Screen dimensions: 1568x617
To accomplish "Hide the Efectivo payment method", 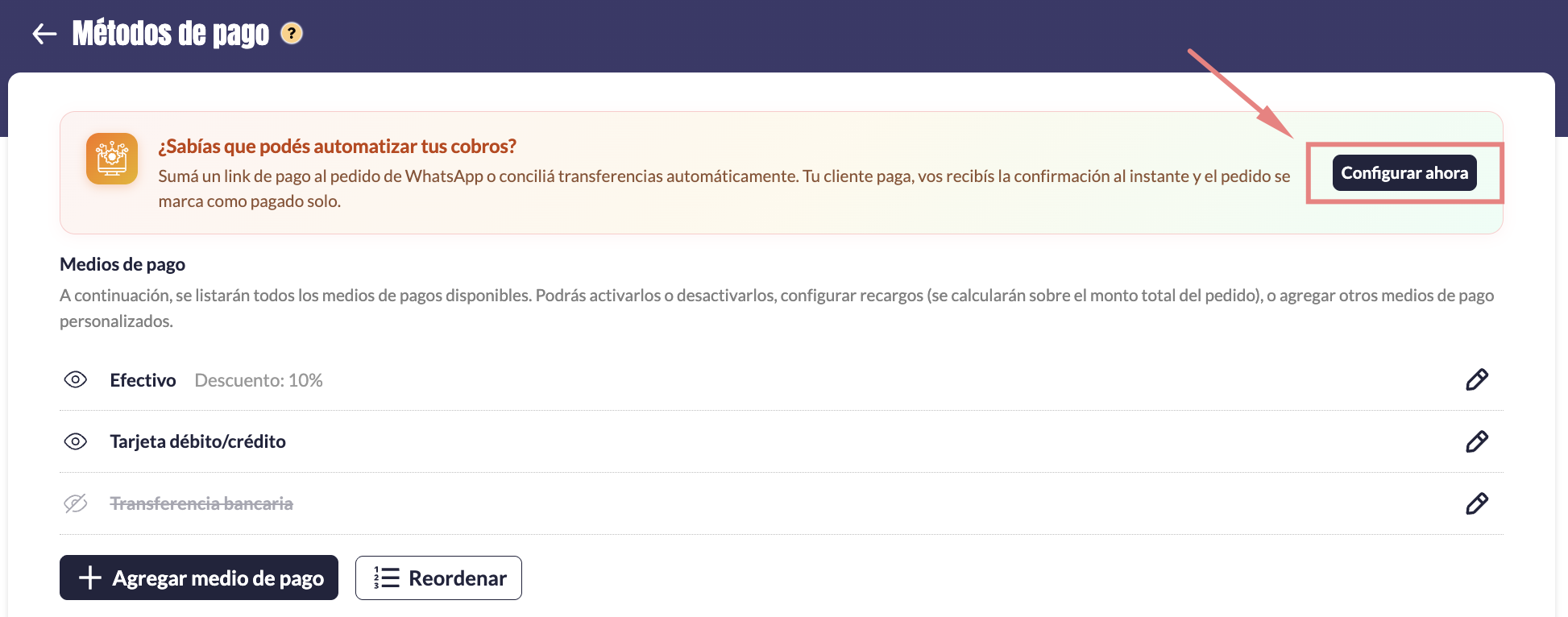I will [x=76, y=380].
